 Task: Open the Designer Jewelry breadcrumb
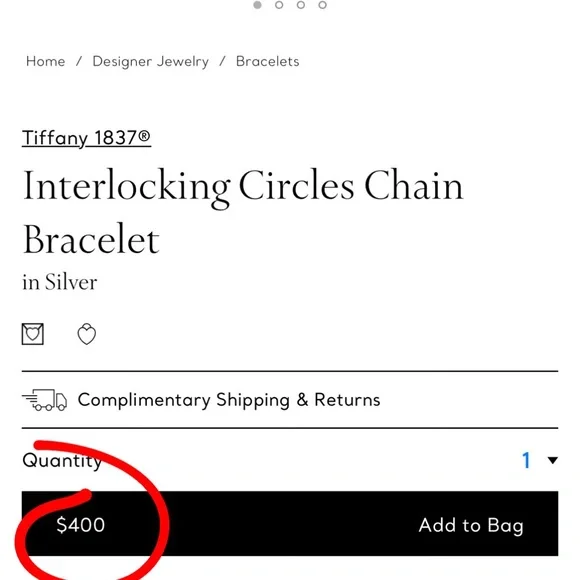151,62
